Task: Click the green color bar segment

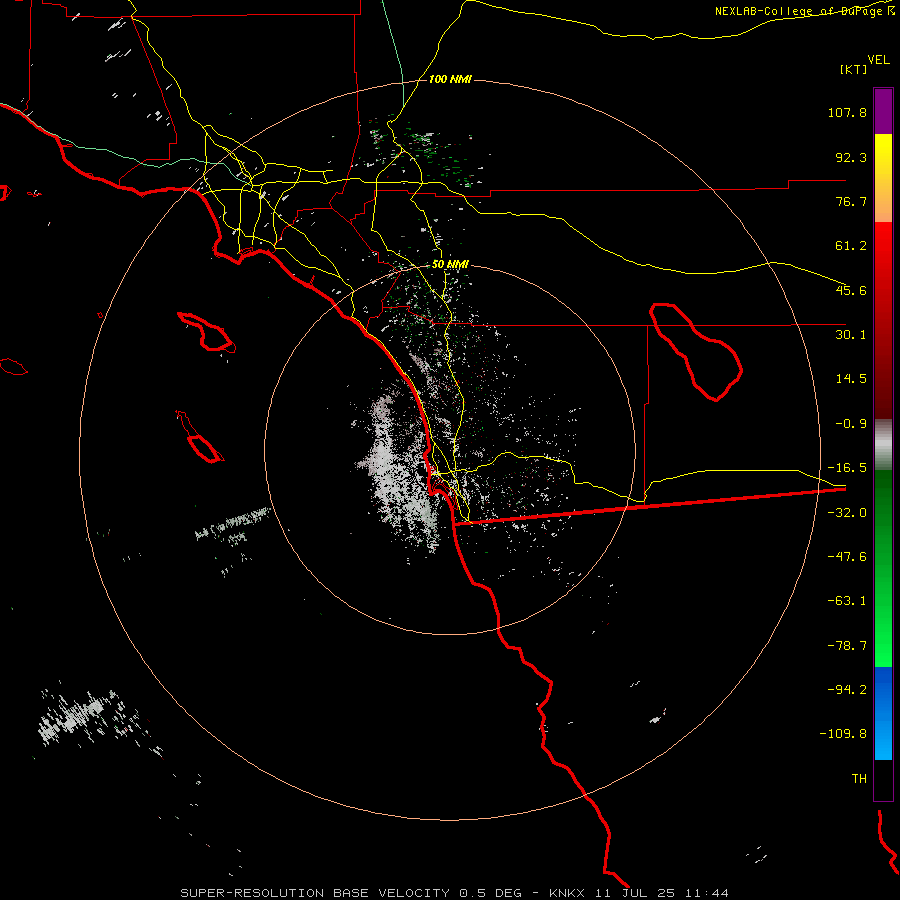Action: (x=883, y=569)
